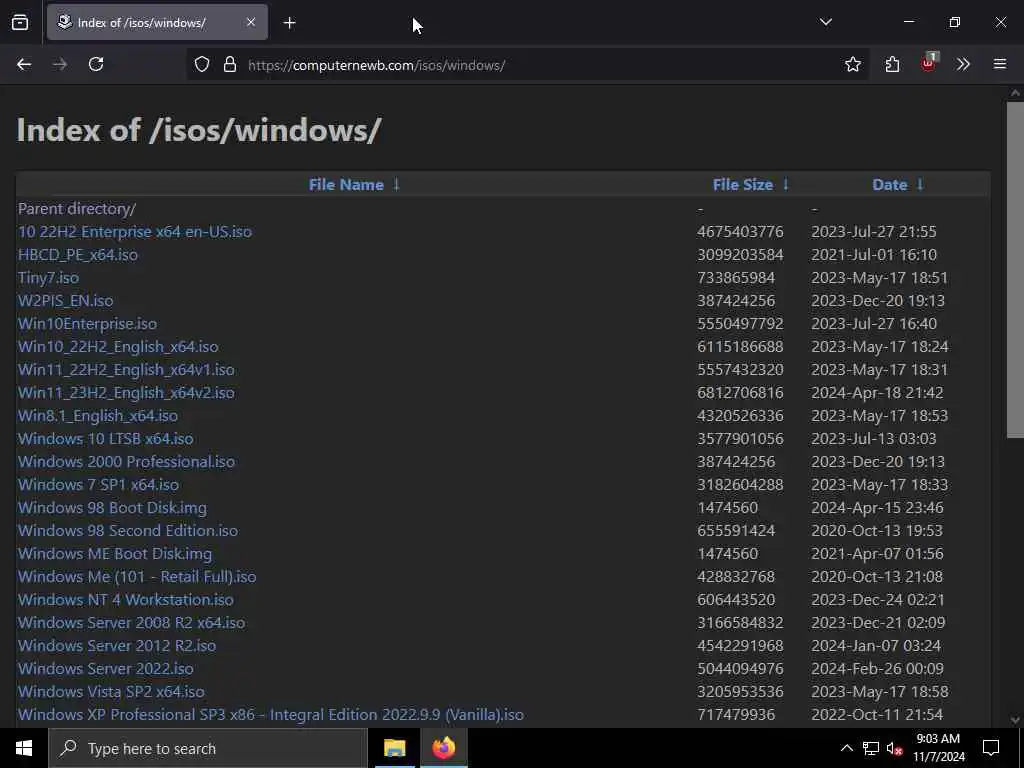Viewport: 1024px width, 768px height.
Task: Open the Firefox hamburger menu
Action: (x=999, y=64)
